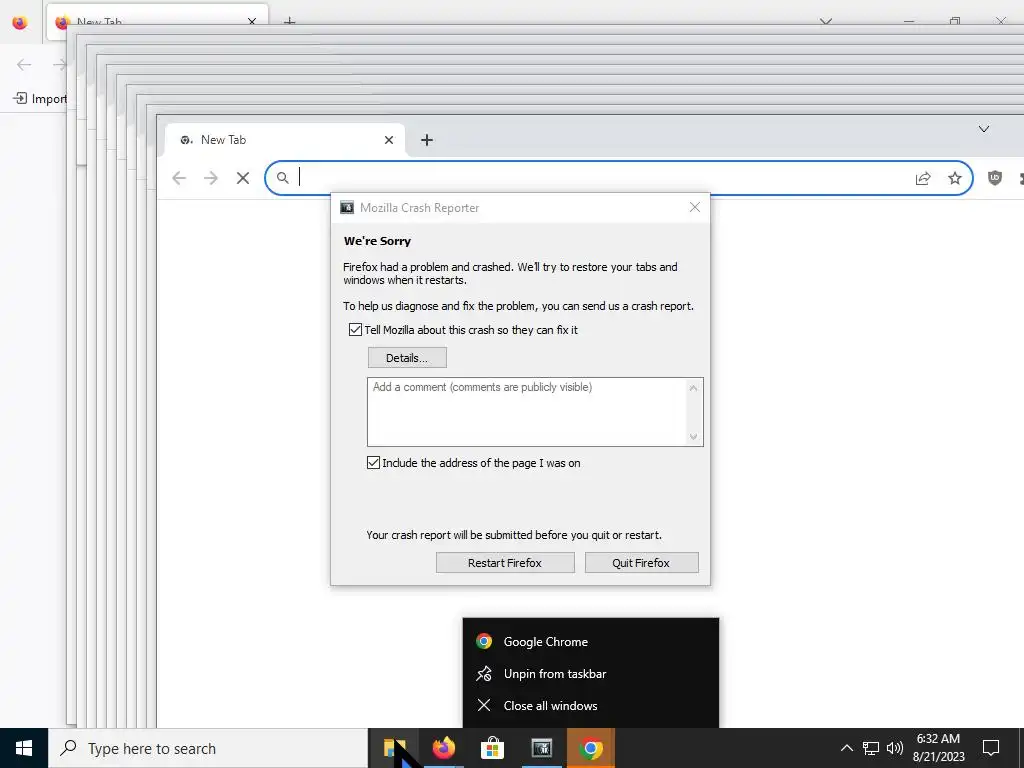Open Microsoft Store from taskbar

(492, 748)
